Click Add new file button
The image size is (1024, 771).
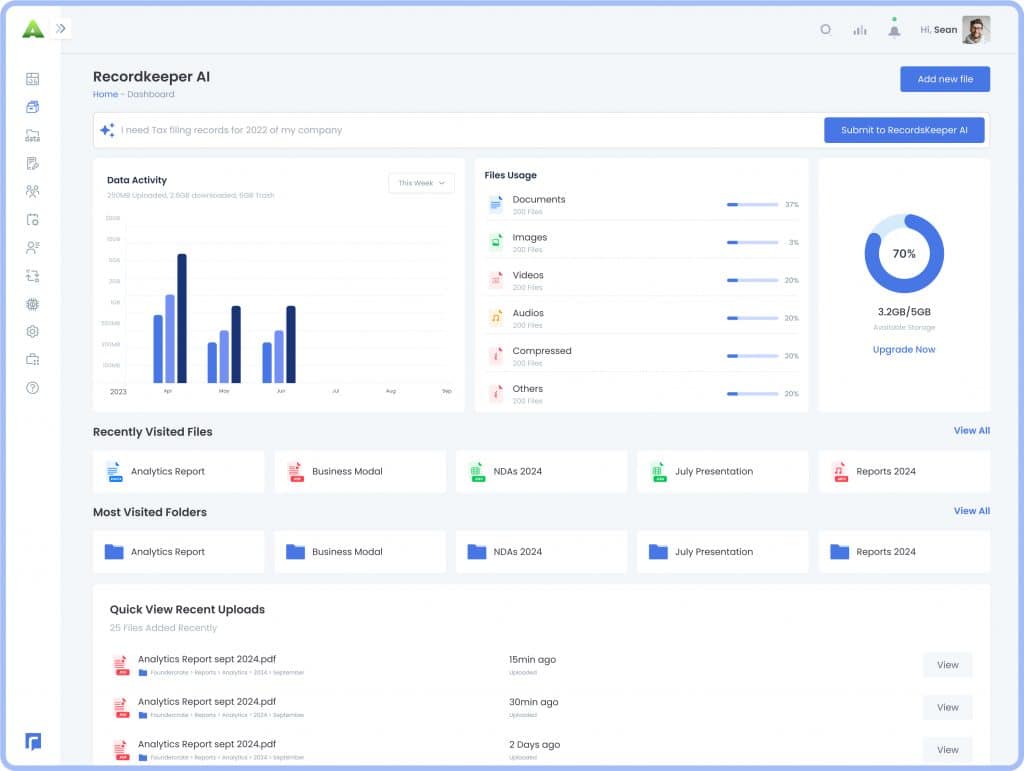pos(944,79)
